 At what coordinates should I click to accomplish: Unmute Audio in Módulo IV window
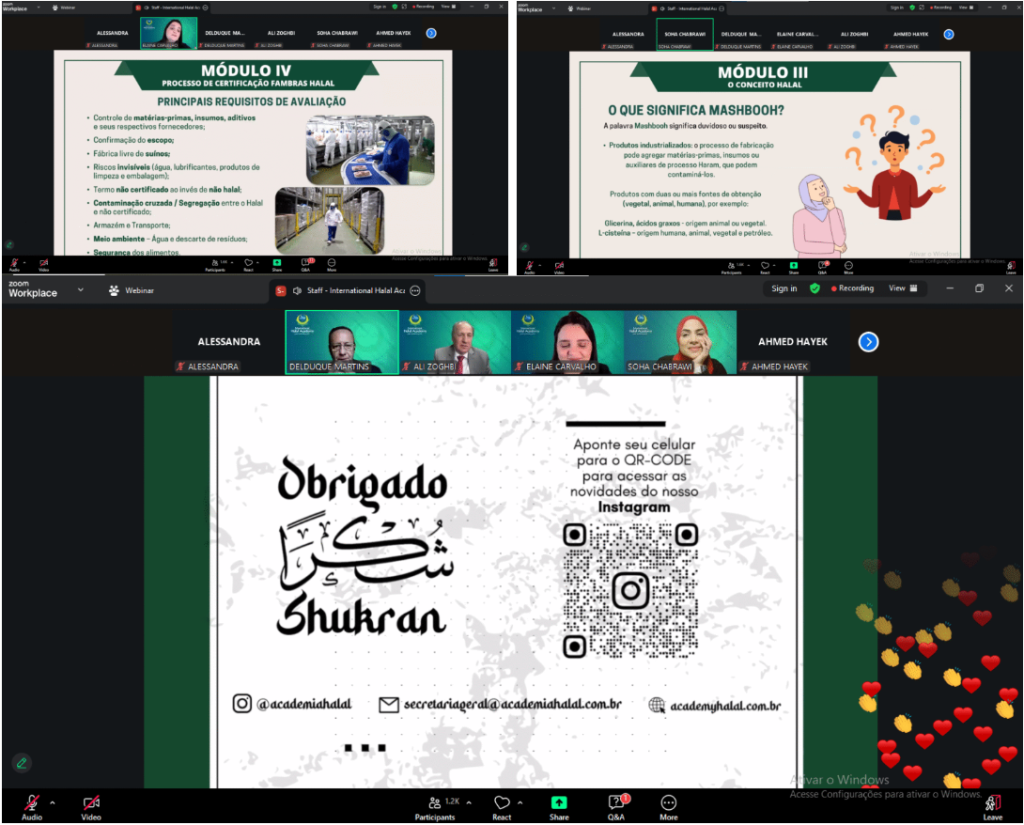click(x=14, y=265)
